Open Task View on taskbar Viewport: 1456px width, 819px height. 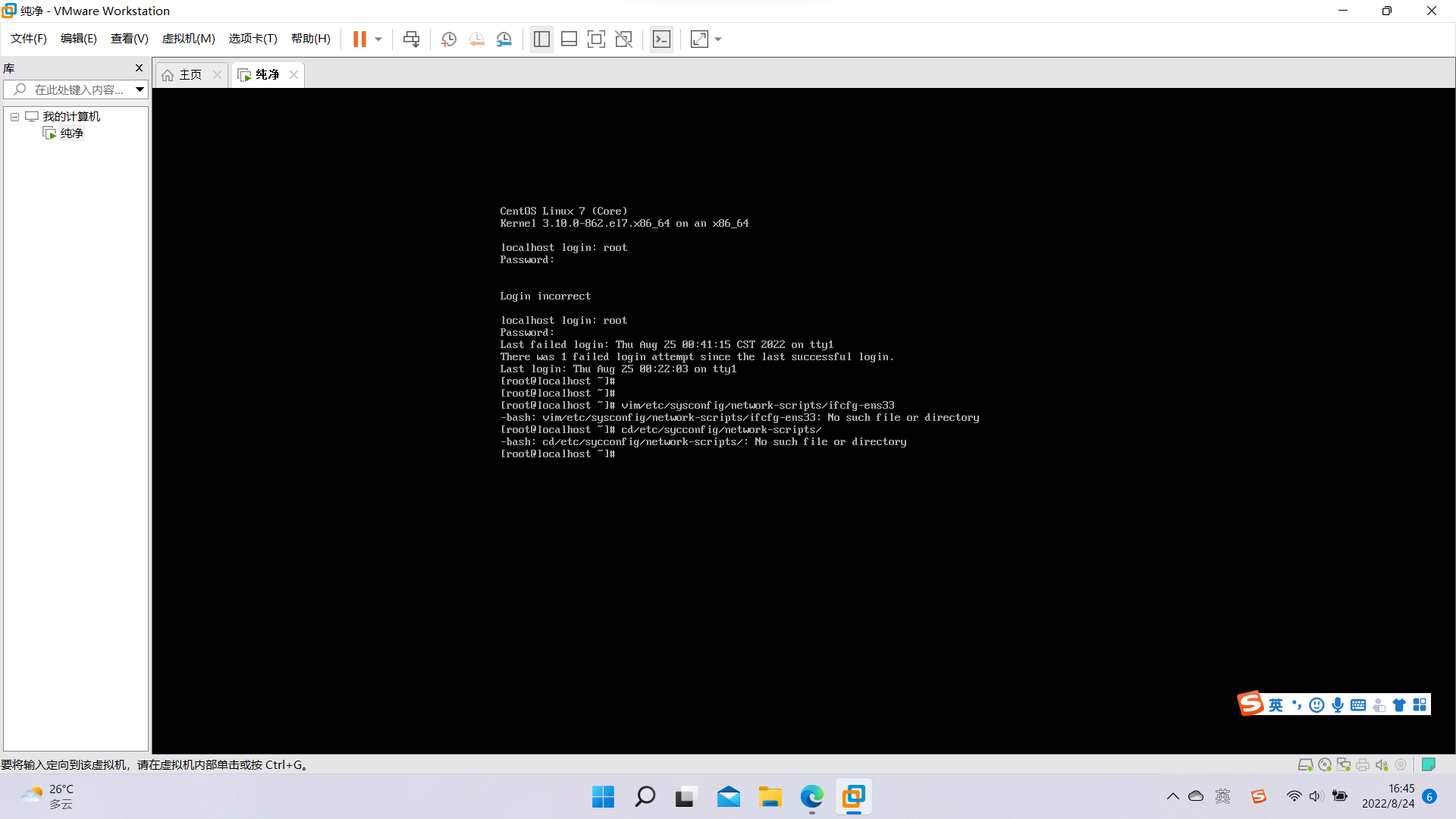[686, 797]
